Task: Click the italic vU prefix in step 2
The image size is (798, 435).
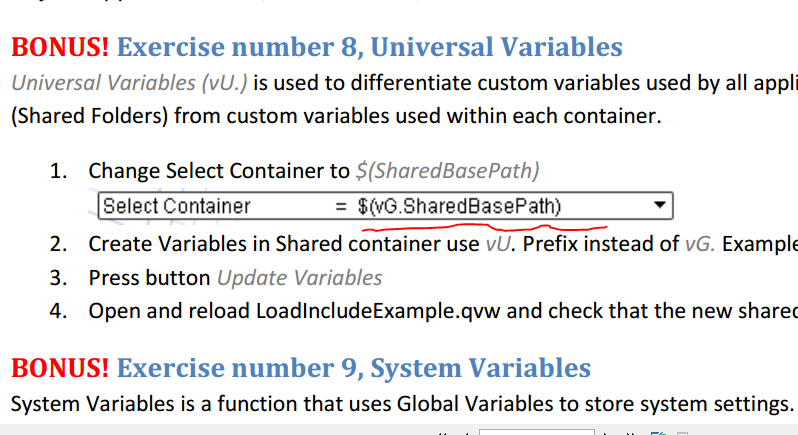Action: click(498, 244)
